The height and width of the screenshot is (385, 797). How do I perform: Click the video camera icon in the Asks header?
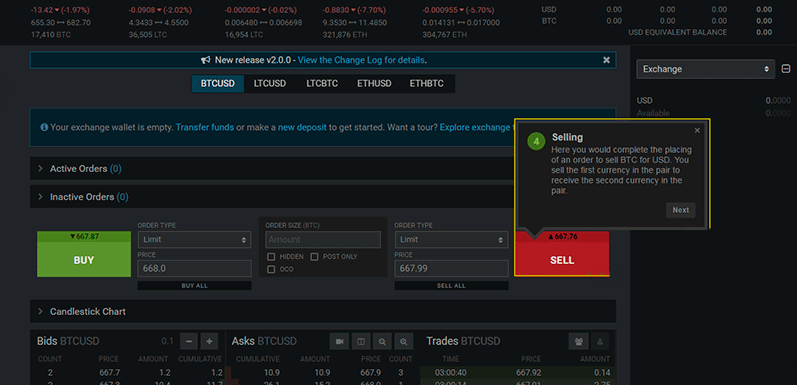tap(339, 341)
